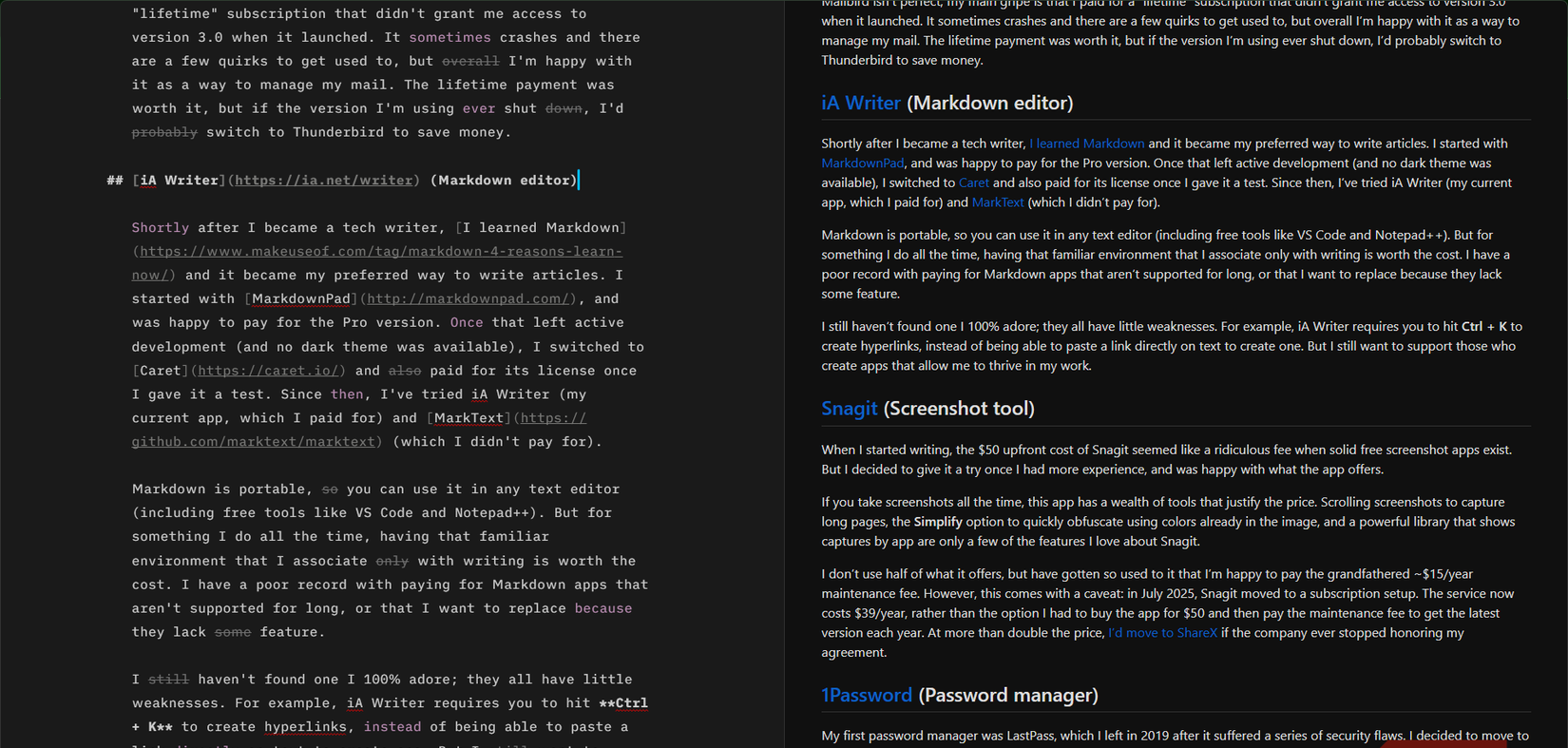Click the struck-through word "also" in the editor

tap(405, 371)
